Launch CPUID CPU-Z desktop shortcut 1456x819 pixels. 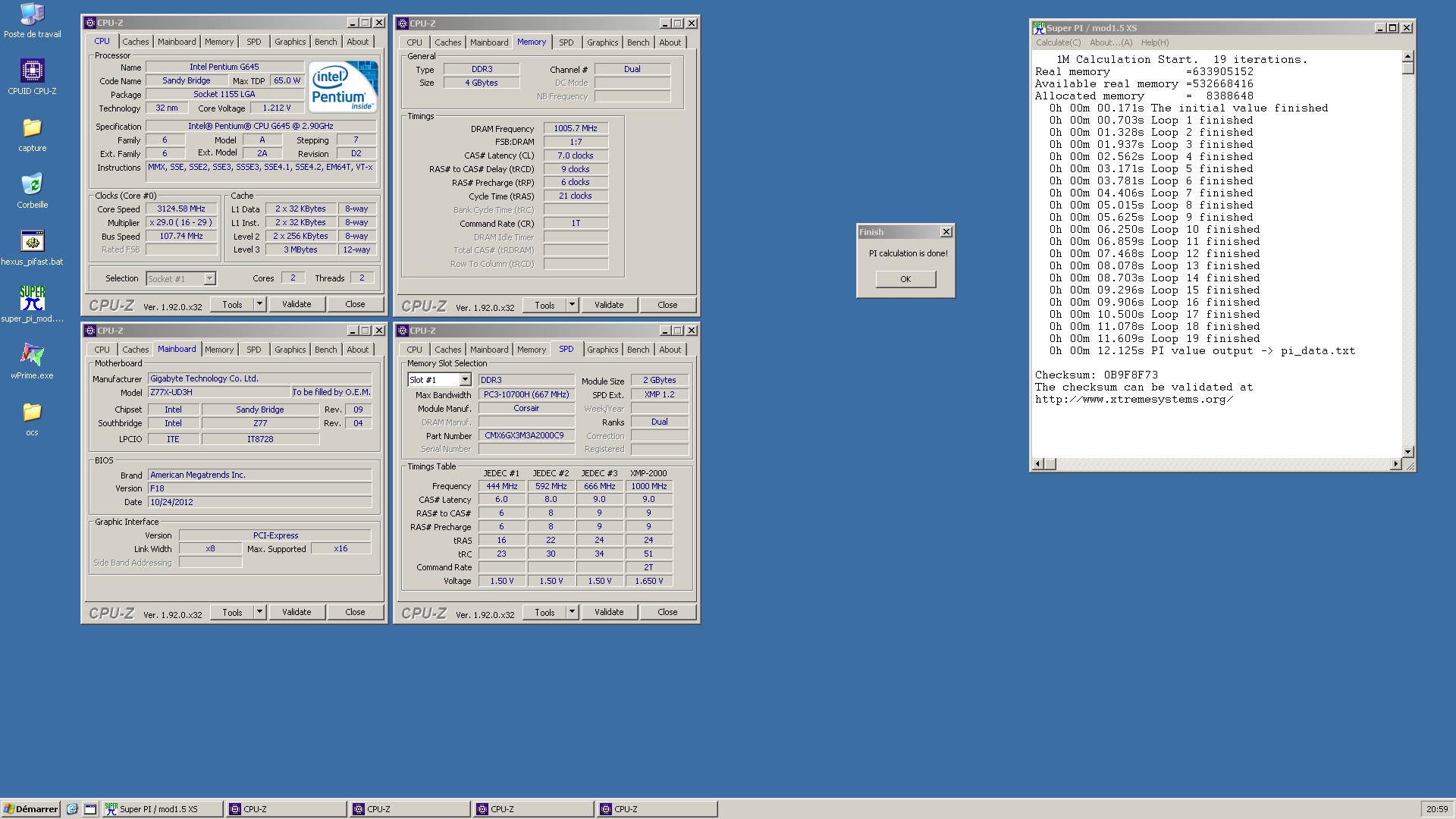[32, 77]
